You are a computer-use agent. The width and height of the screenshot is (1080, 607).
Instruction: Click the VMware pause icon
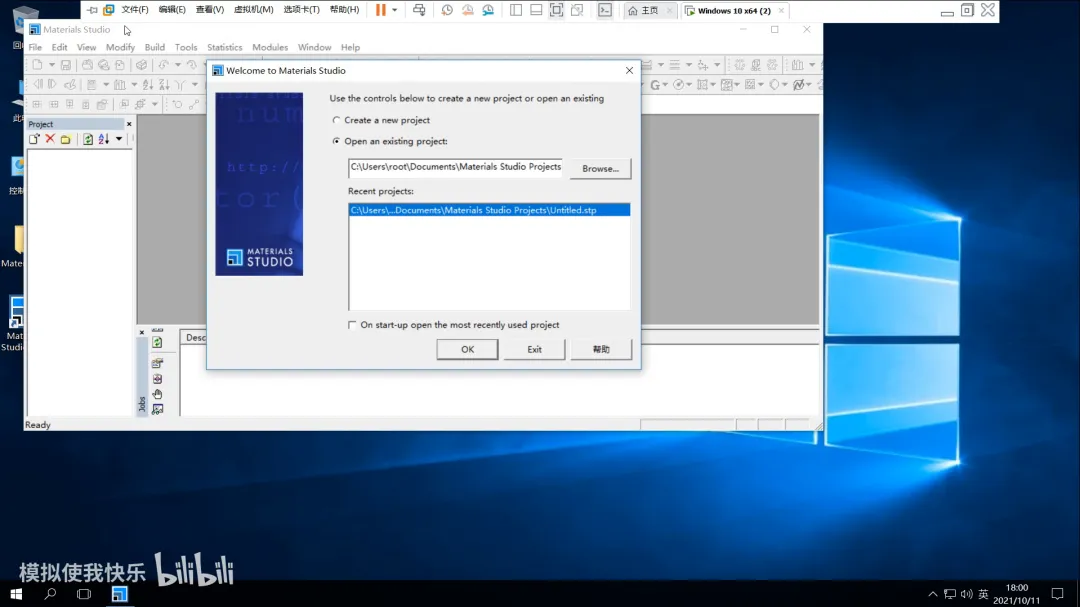coord(380,10)
